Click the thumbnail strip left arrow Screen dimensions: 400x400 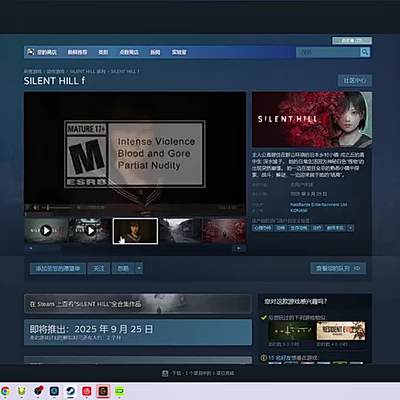pos(30,248)
